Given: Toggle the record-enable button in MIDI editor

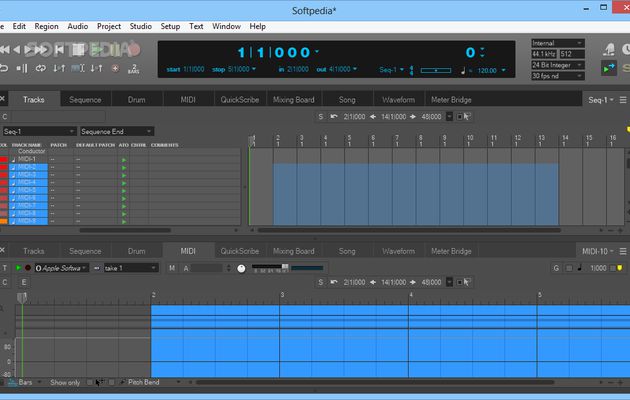Looking at the screenshot, I should (x=28, y=268).
